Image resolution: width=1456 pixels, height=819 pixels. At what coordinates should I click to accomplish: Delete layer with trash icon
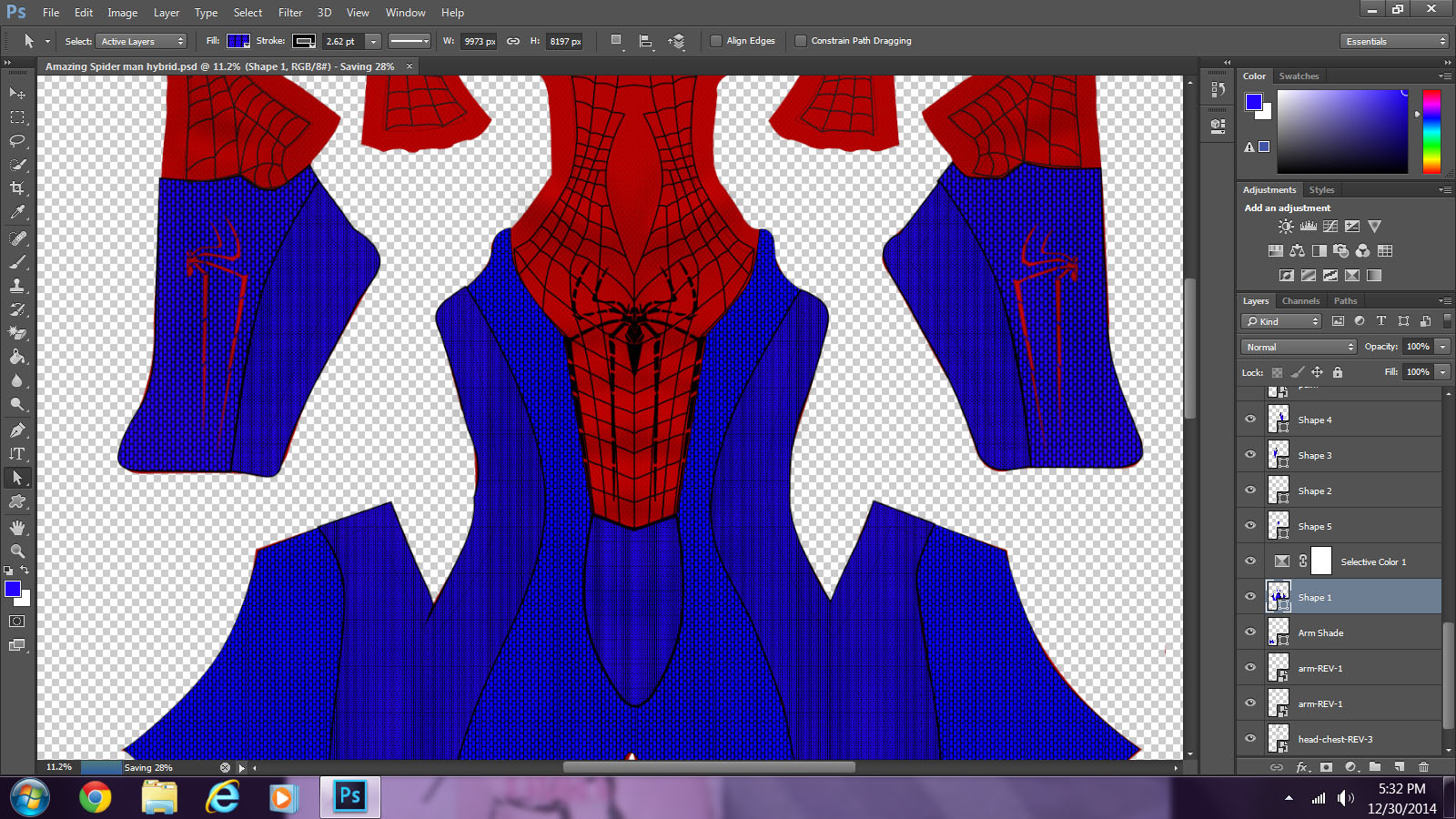click(x=1423, y=767)
